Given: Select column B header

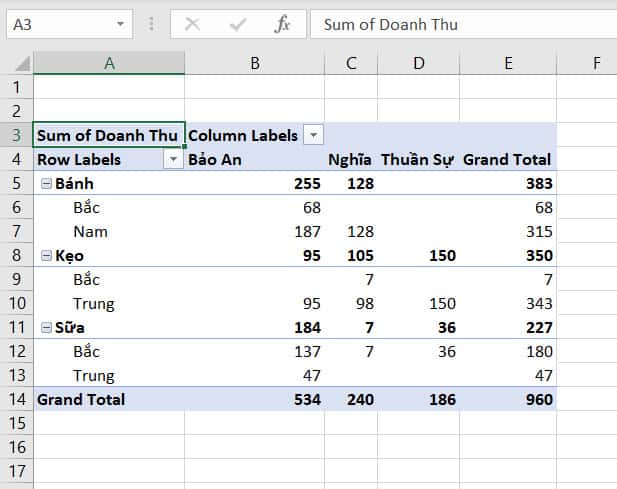Looking at the screenshot, I should coord(255,63).
